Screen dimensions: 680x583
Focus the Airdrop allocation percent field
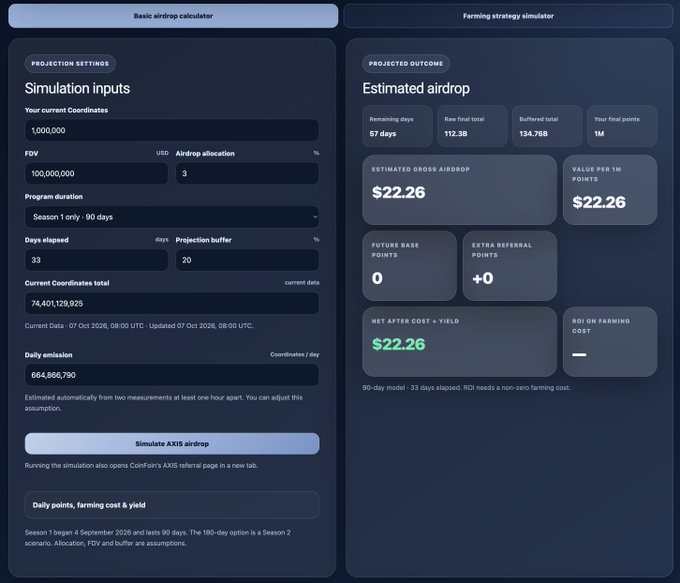247,174
